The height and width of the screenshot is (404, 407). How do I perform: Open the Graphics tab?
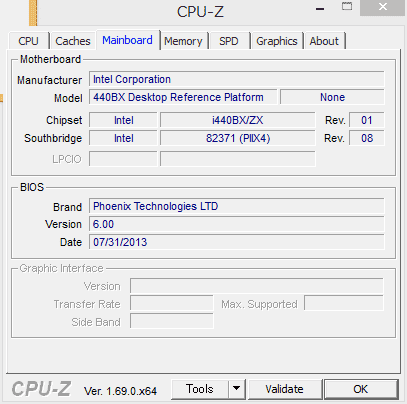pos(277,41)
